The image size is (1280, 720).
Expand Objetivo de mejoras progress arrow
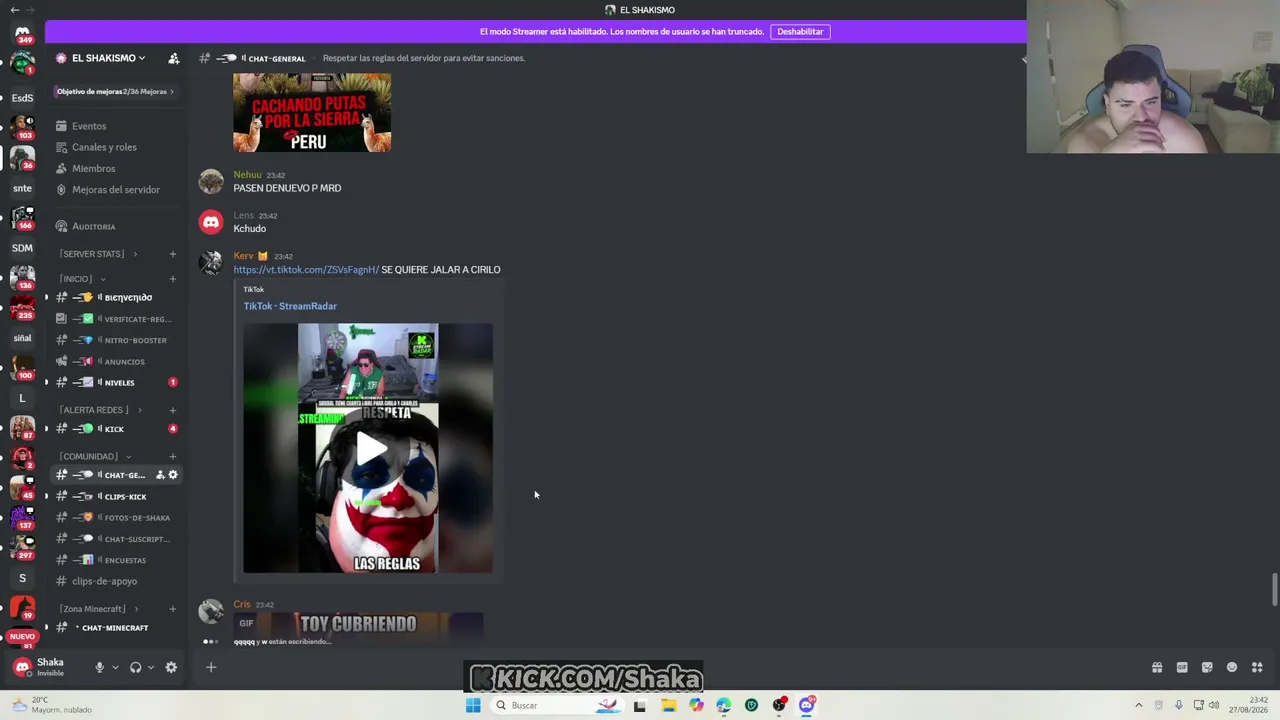pos(172,92)
